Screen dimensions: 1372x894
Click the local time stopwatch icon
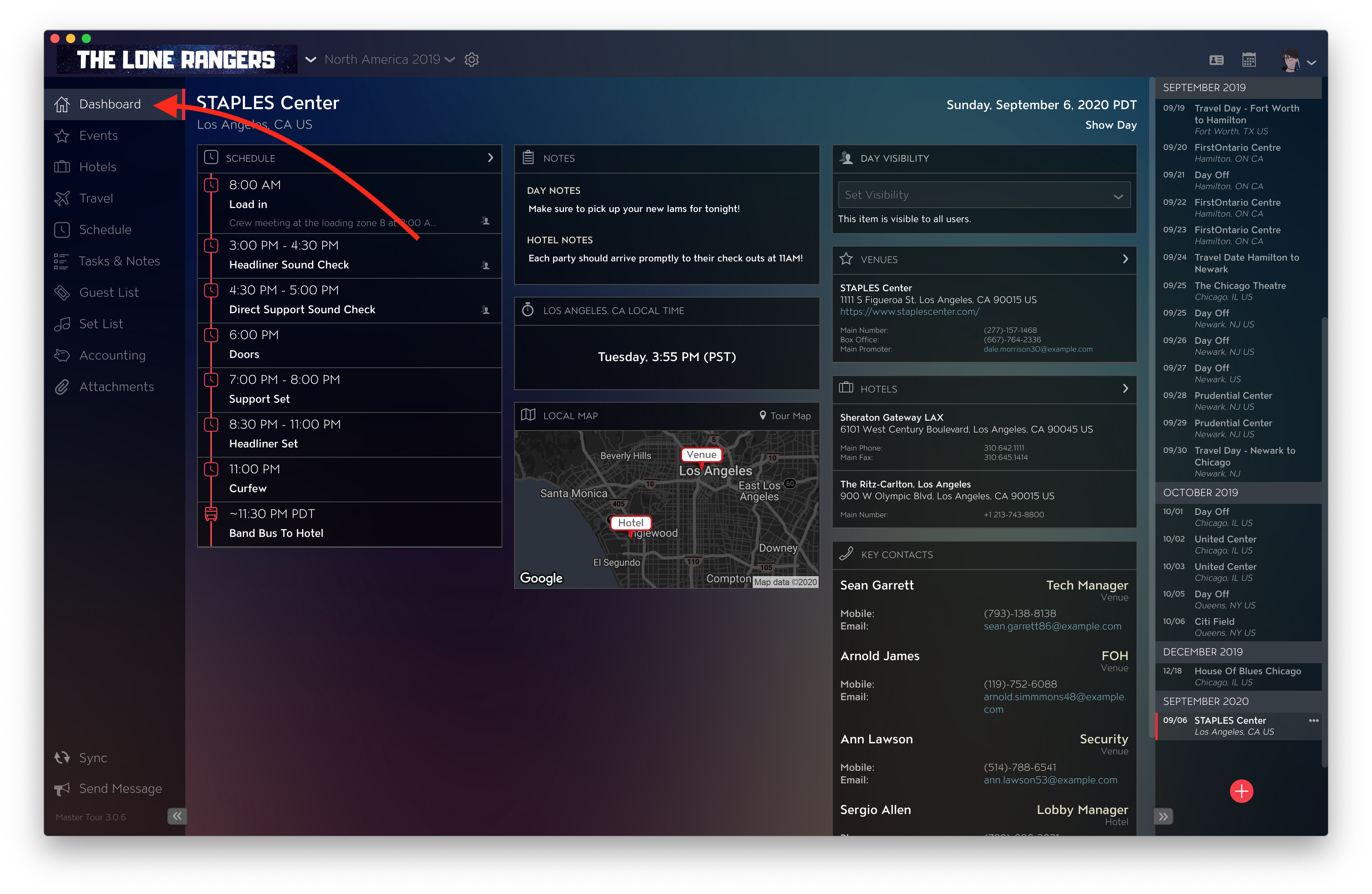pos(527,310)
